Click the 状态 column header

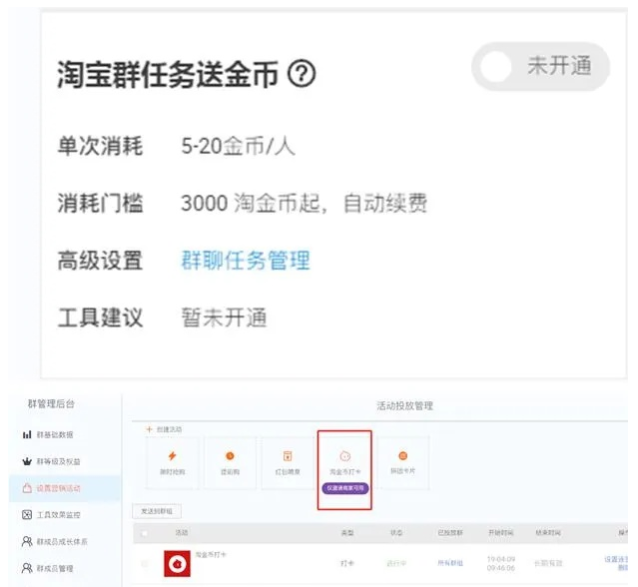396,532
